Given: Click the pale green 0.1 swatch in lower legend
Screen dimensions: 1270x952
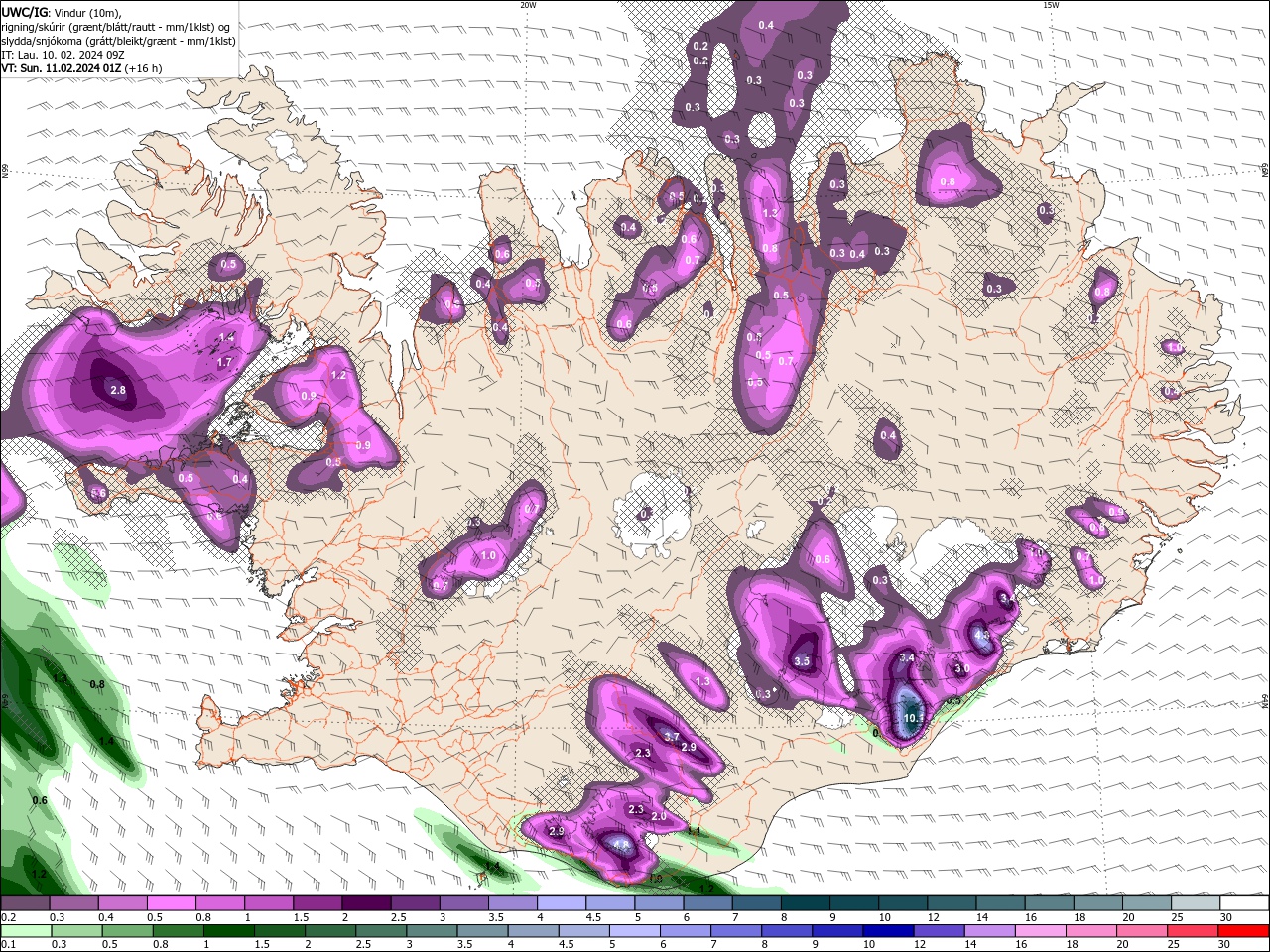Looking at the screenshot, I should pos(26,931).
